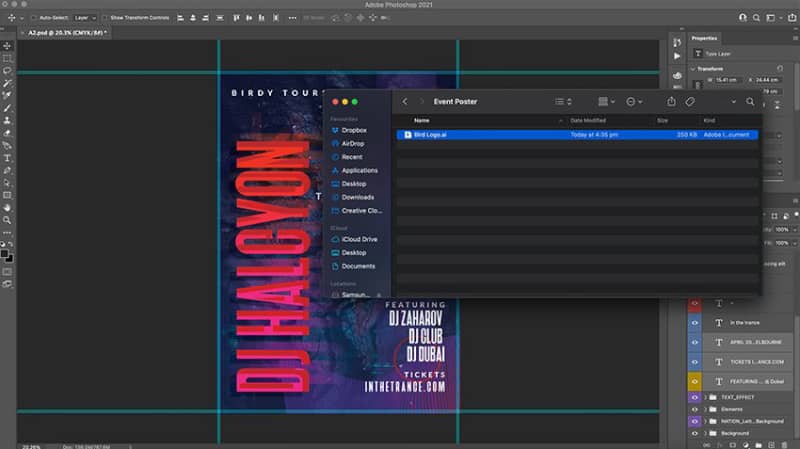Select the Rectangle shape tool
Viewport: 800px width, 449px height.
[7, 195]
